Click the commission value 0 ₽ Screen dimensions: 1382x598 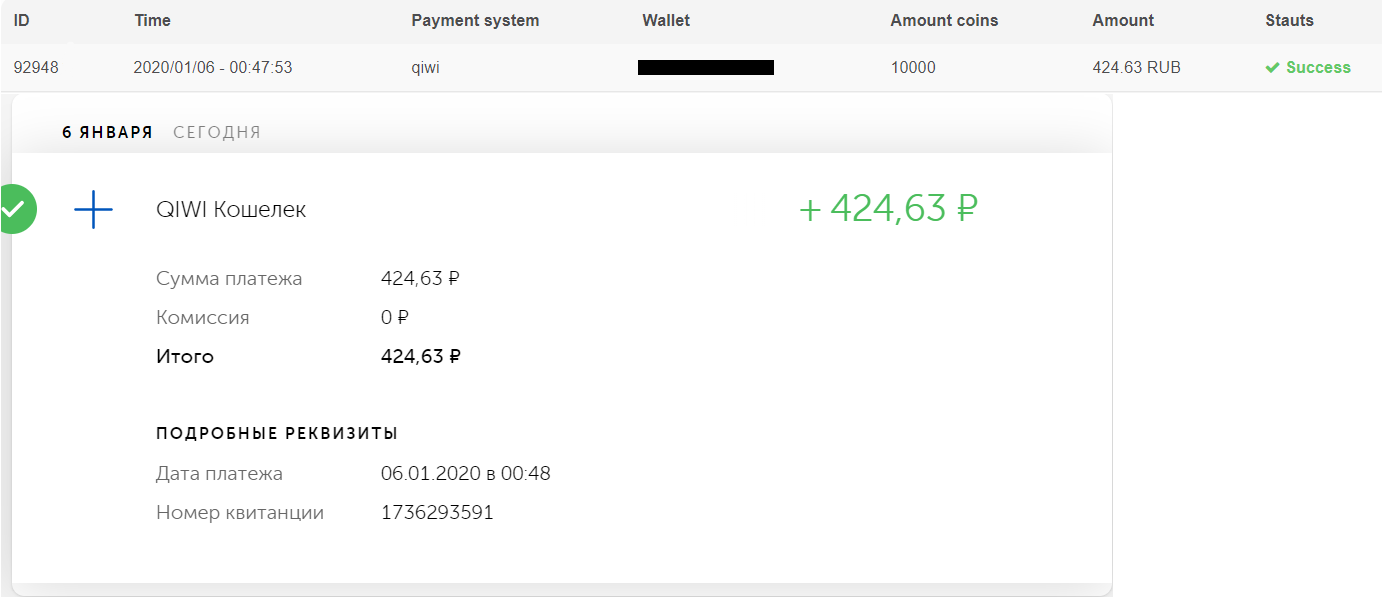click(x=395, y=318)
